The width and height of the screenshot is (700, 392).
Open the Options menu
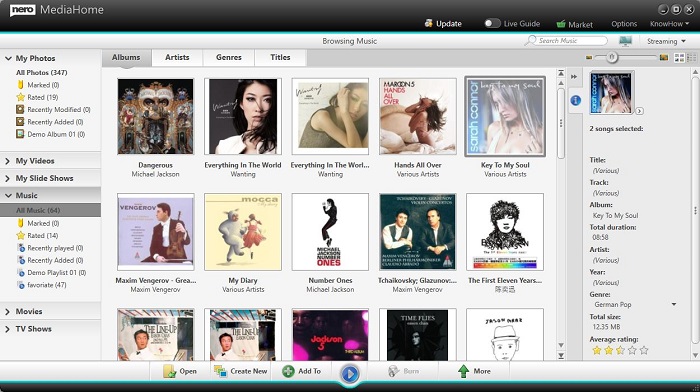pos(624,24)
